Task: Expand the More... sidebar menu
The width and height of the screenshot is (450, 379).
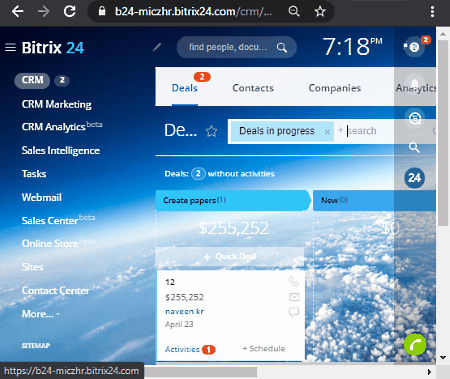Action: 41,314
